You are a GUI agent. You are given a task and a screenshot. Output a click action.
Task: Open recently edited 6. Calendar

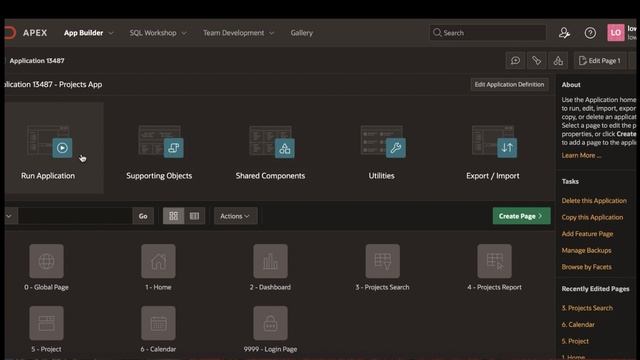tap(578, 324)
